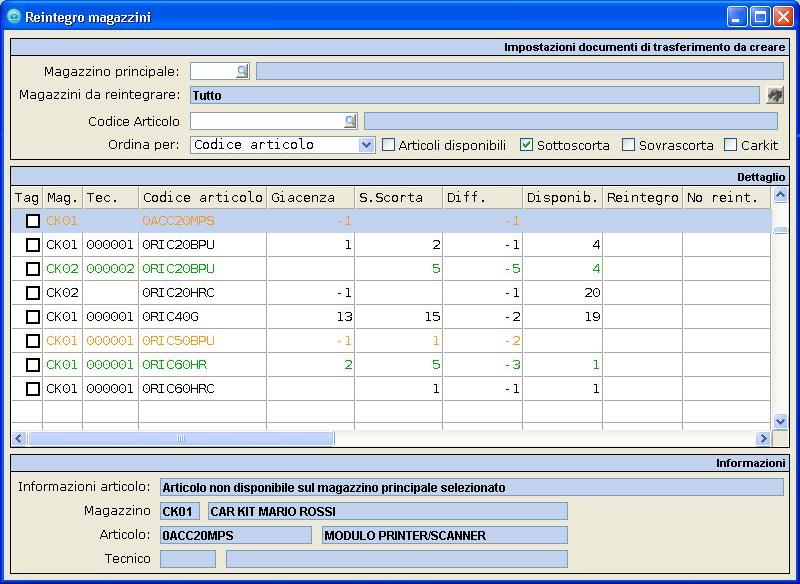The height and width of the screenshot is (584, 800).
Task: Open warehouse selection icon beside Tutto
Action: pyautogui.click(x=775, y=95)
